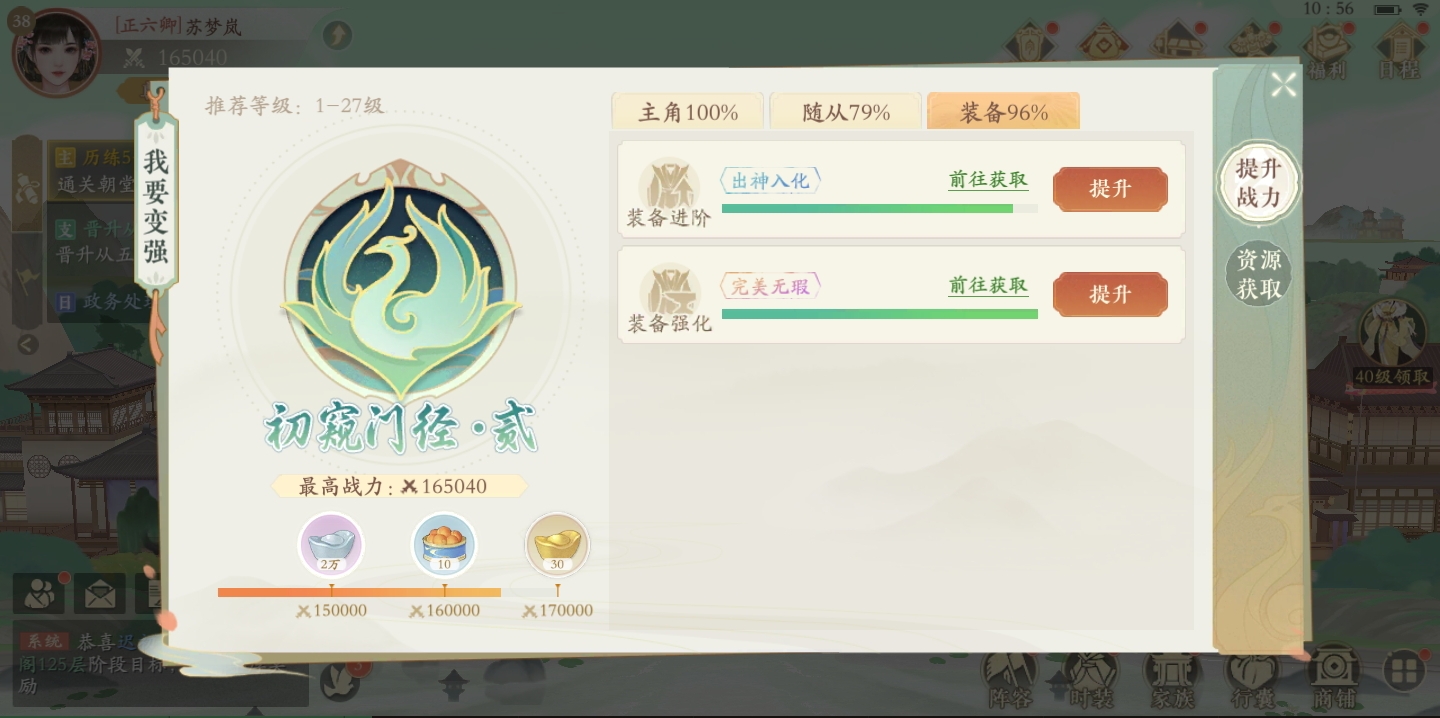Click 提升 button for 装备强化
Screen dimensions: 1440x718
point(1110,294)
